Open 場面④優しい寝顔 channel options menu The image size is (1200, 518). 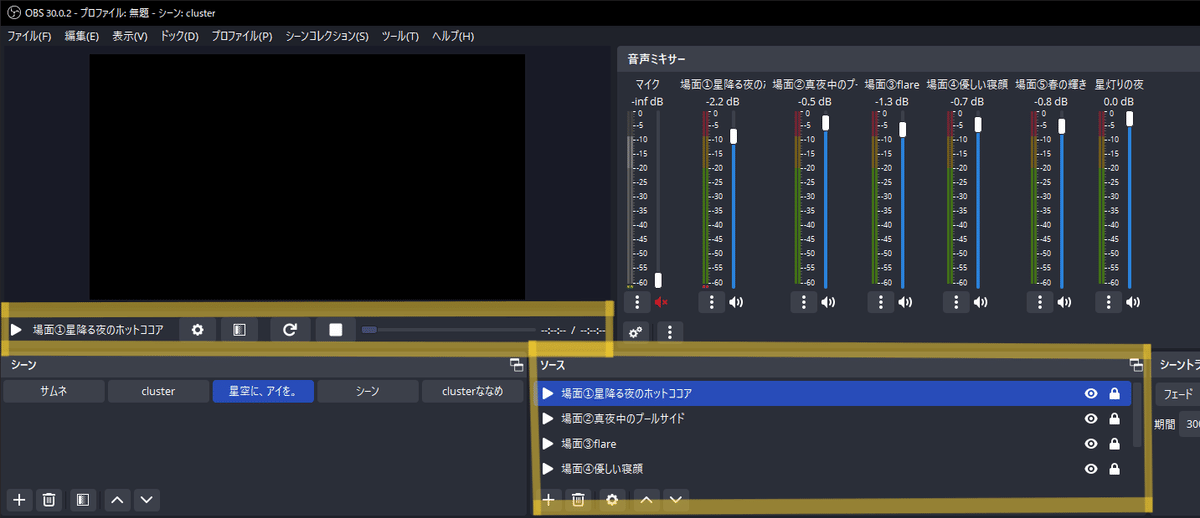[955, 302]
